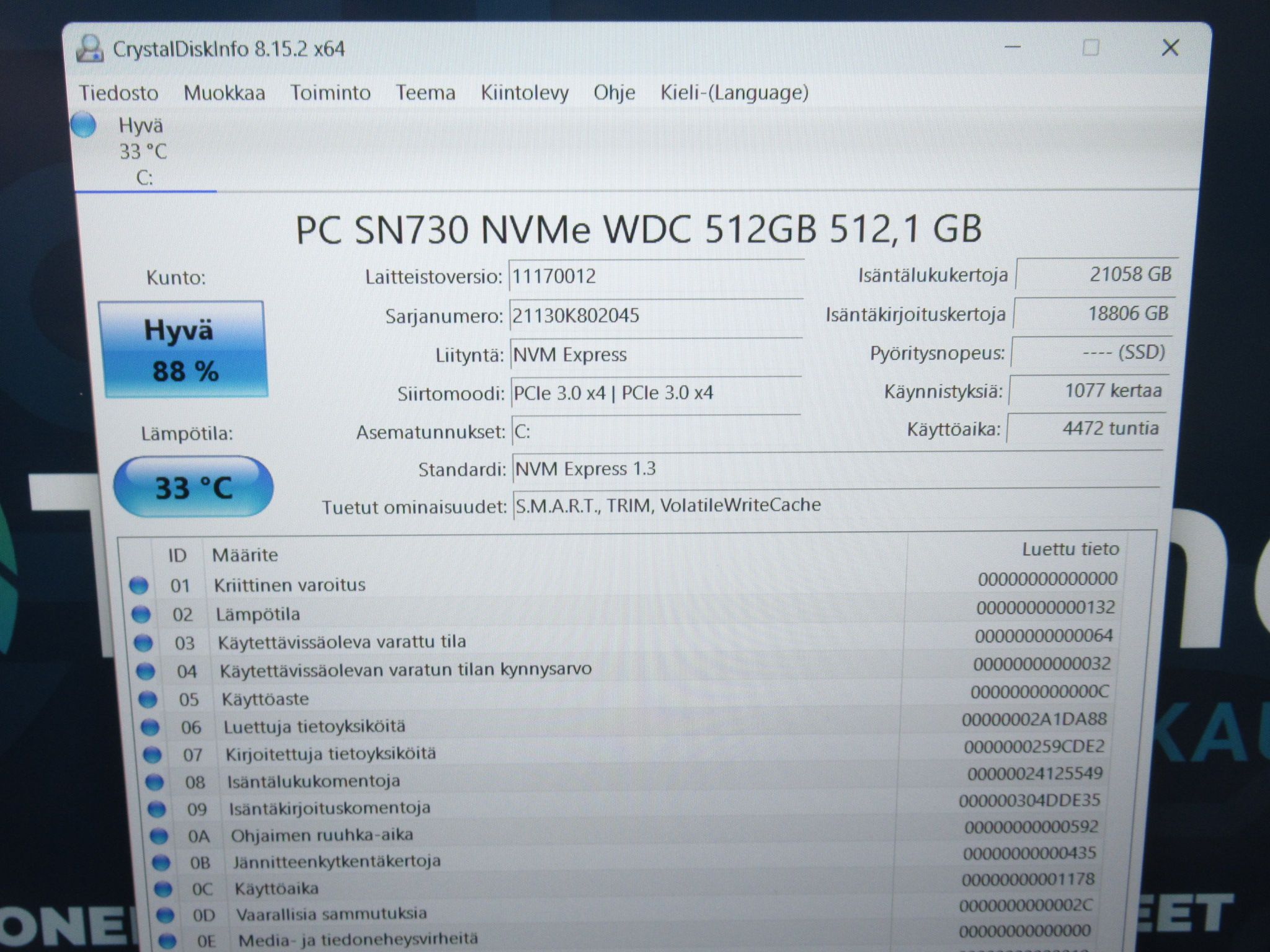Screen dimensions: 1270x952
Task: Click status dot for Luettuja tietoyksiköitä row
Action: coord(150,727)
